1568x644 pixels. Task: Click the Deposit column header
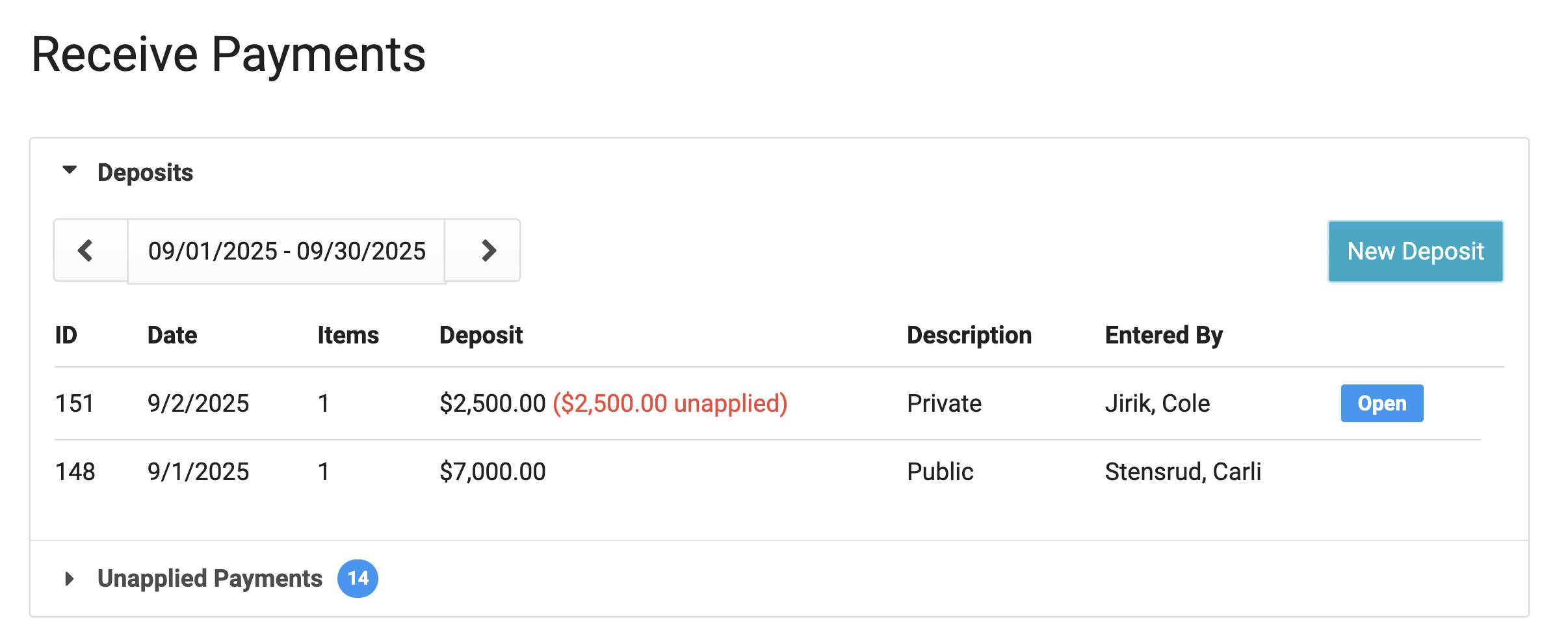pos(481,335)
